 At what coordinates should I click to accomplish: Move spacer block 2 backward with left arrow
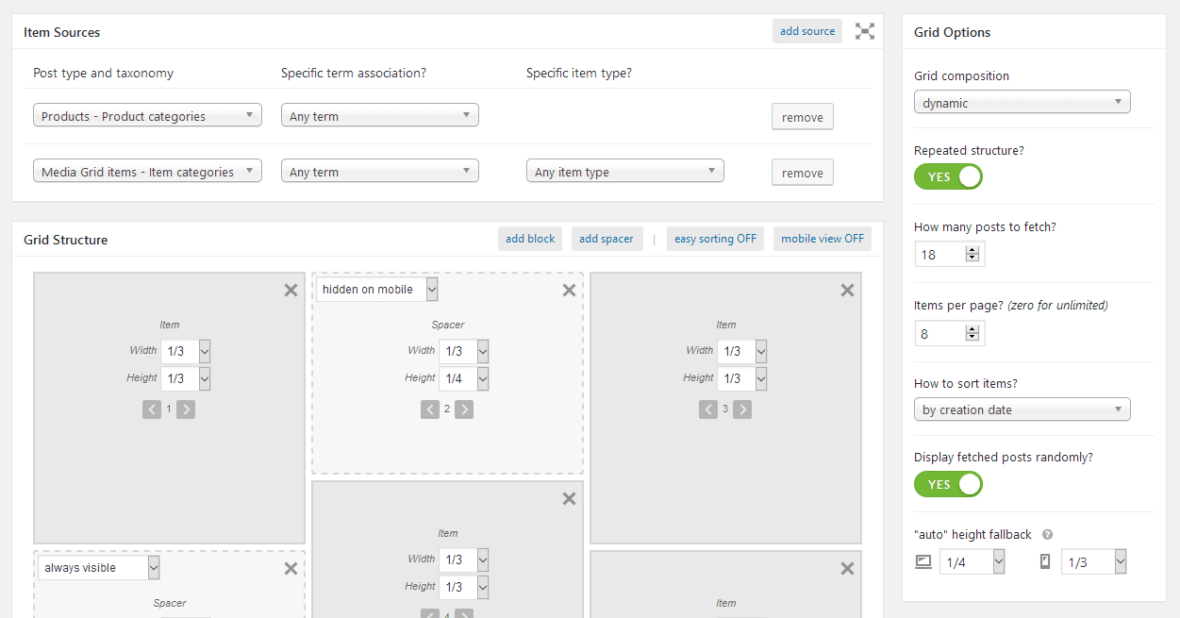[x=430, y=409]
